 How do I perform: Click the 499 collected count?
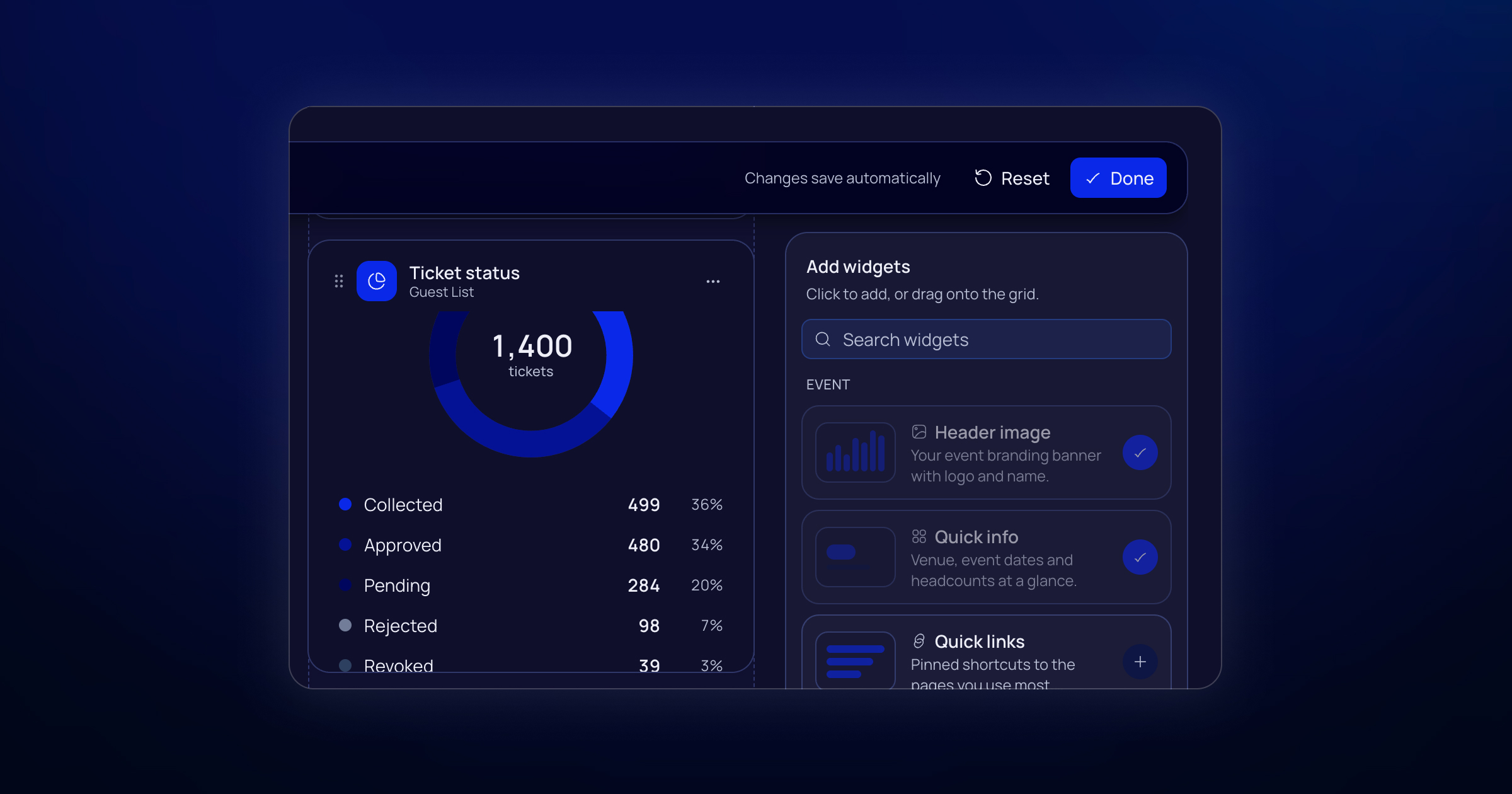(644, 505)
